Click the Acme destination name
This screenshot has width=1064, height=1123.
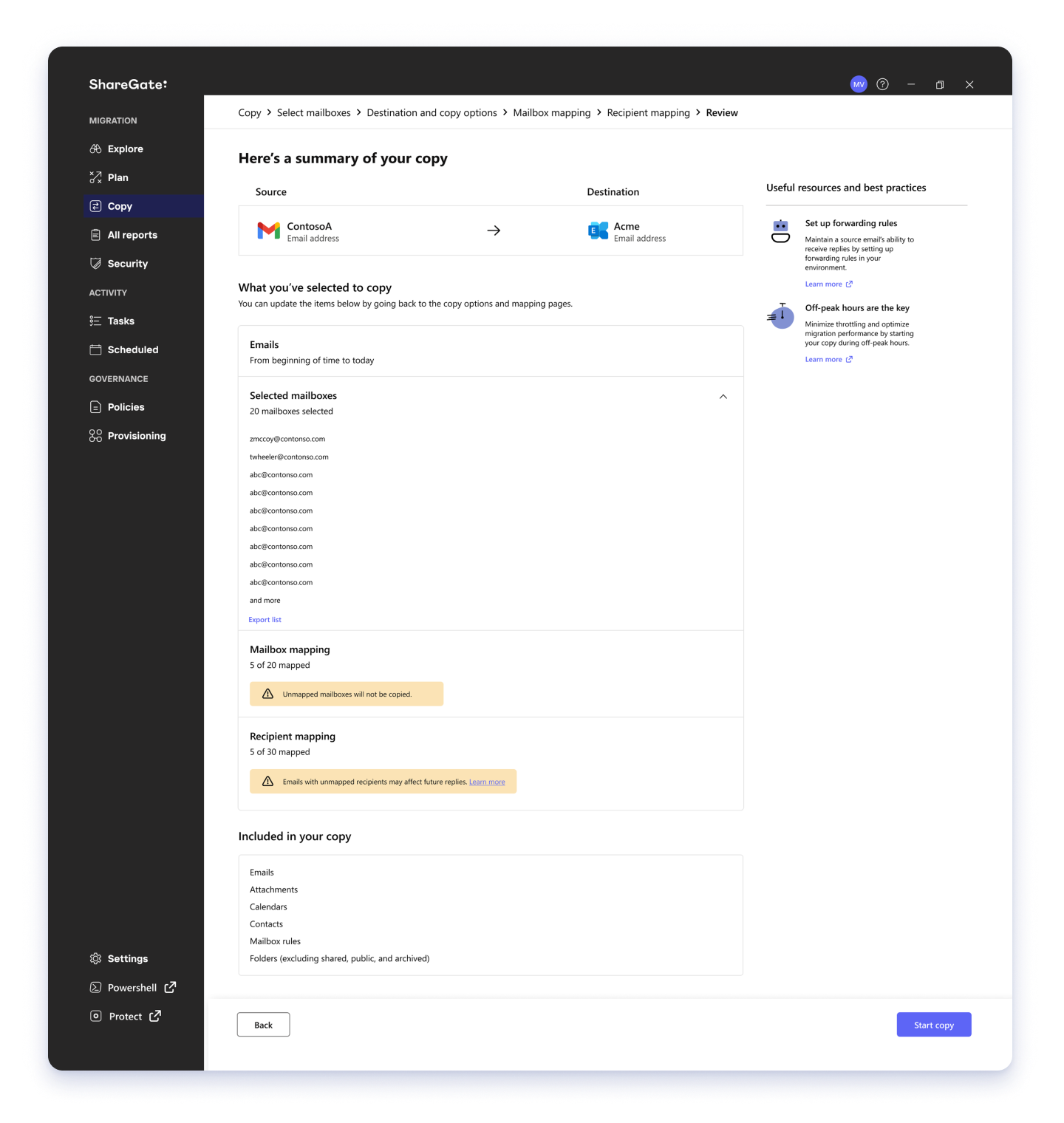click(x=627, y=226)
